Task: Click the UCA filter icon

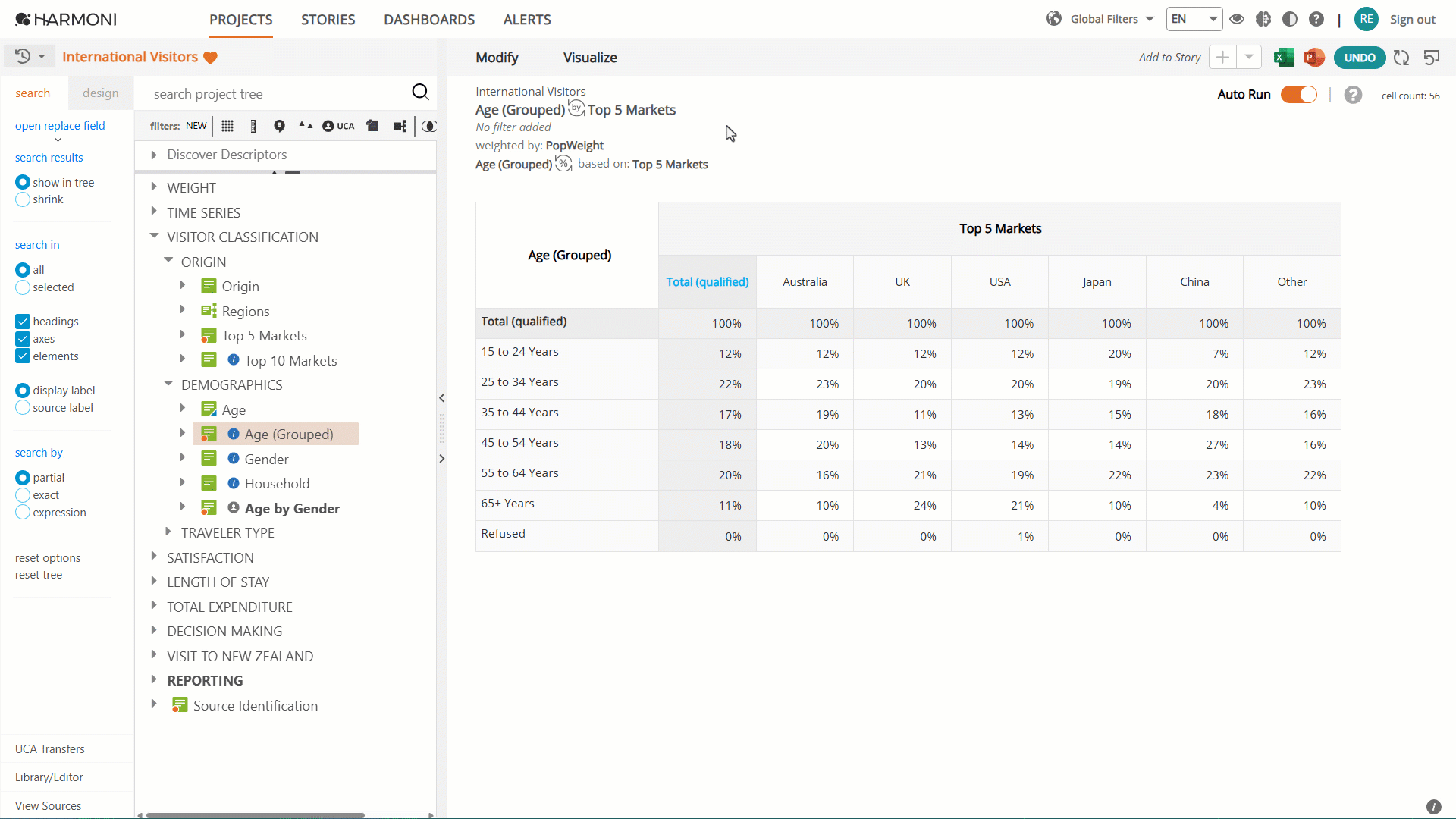Action: (338, 126)
